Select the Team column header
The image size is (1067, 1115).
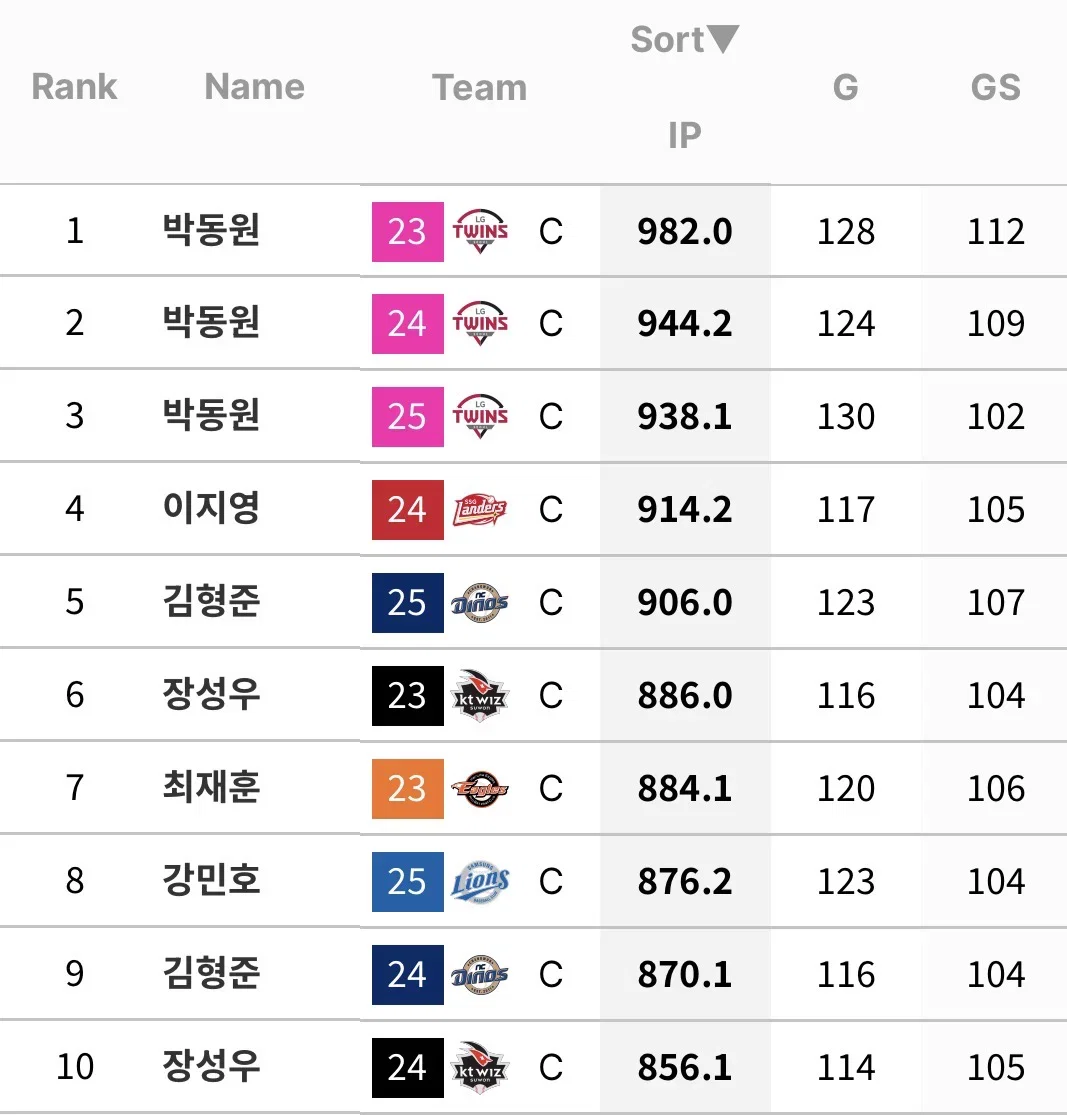pos(480,87)
